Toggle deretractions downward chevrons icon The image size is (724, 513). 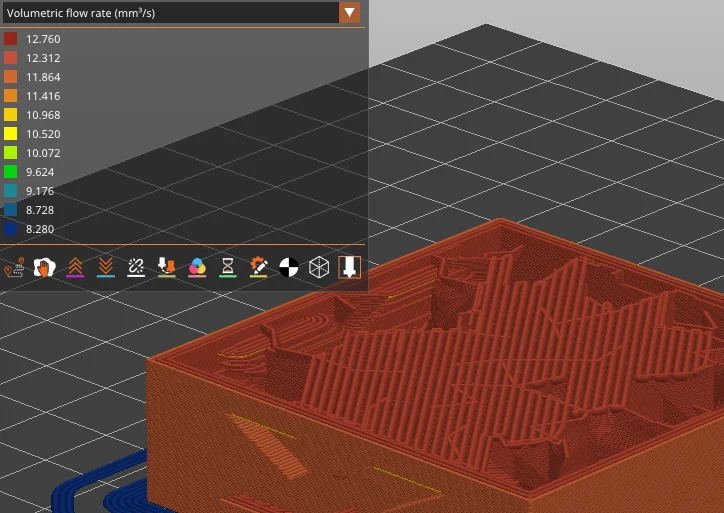(106, 267)
